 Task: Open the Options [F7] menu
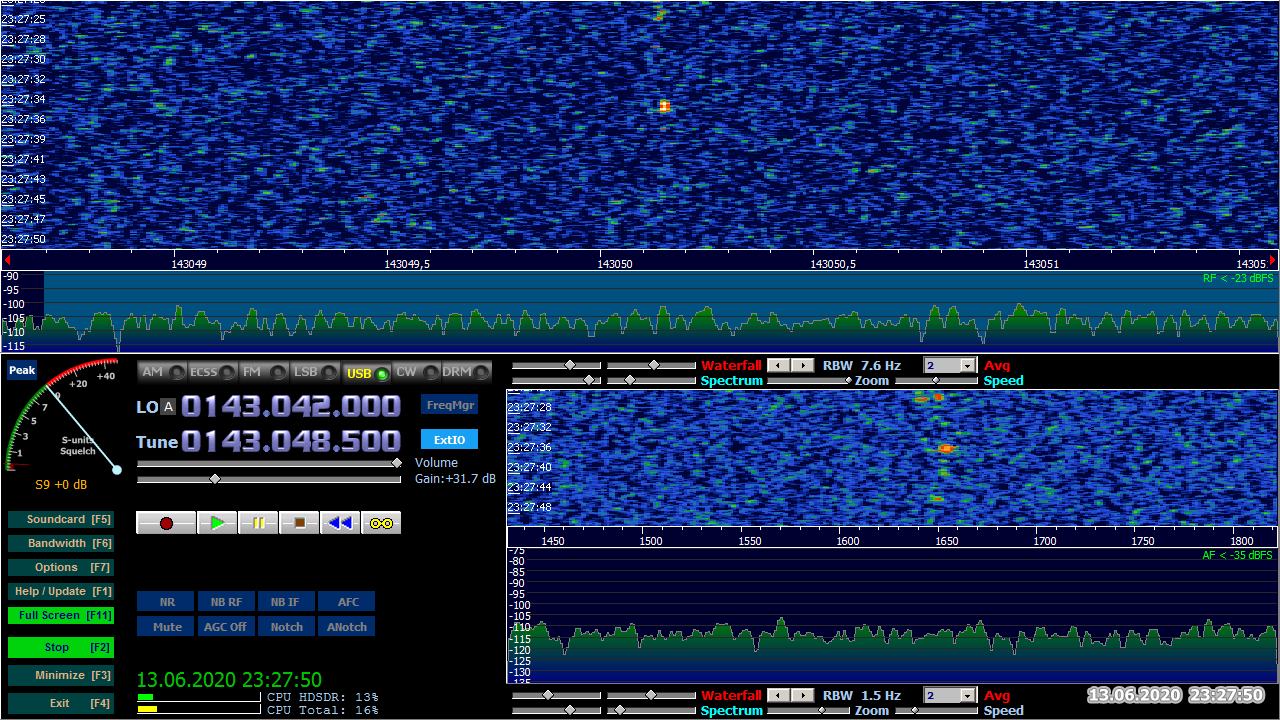point(61,567)
